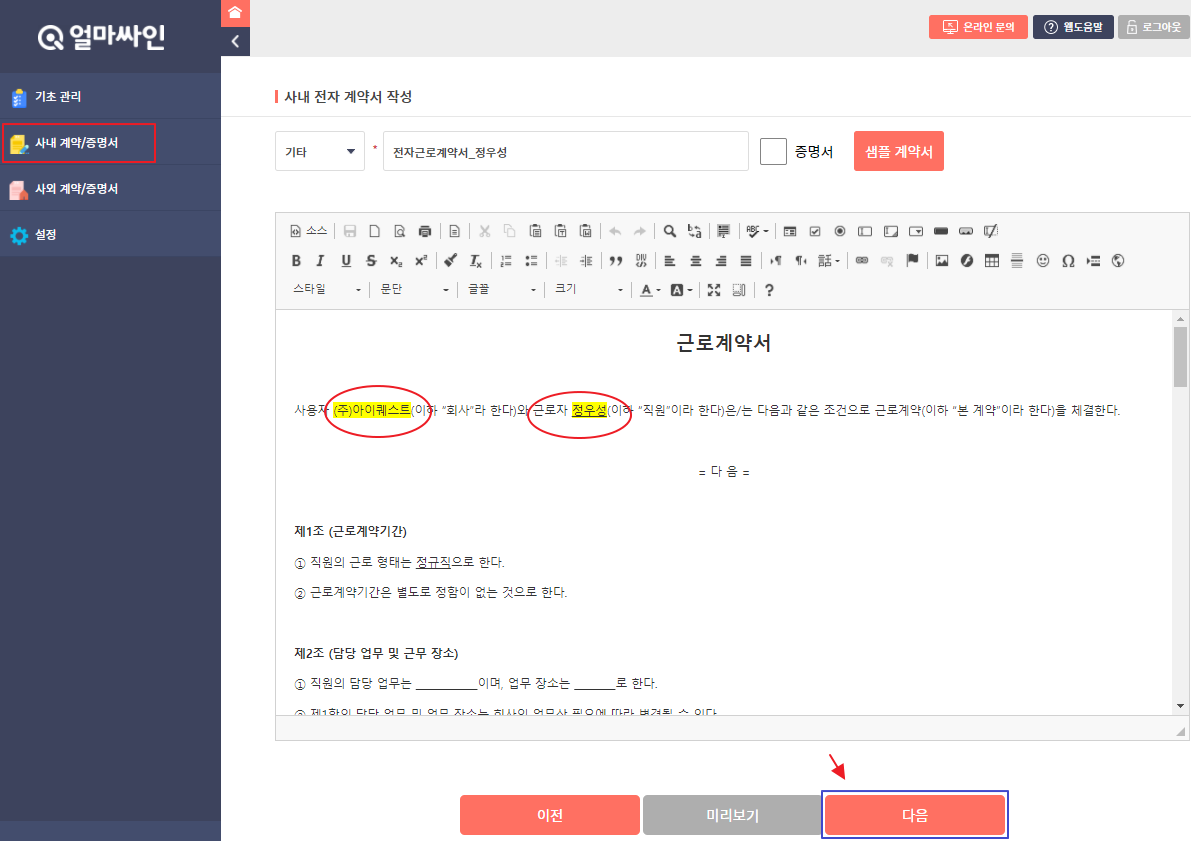
Task: Insert a table into the document
Action: [x=992, y=260]
